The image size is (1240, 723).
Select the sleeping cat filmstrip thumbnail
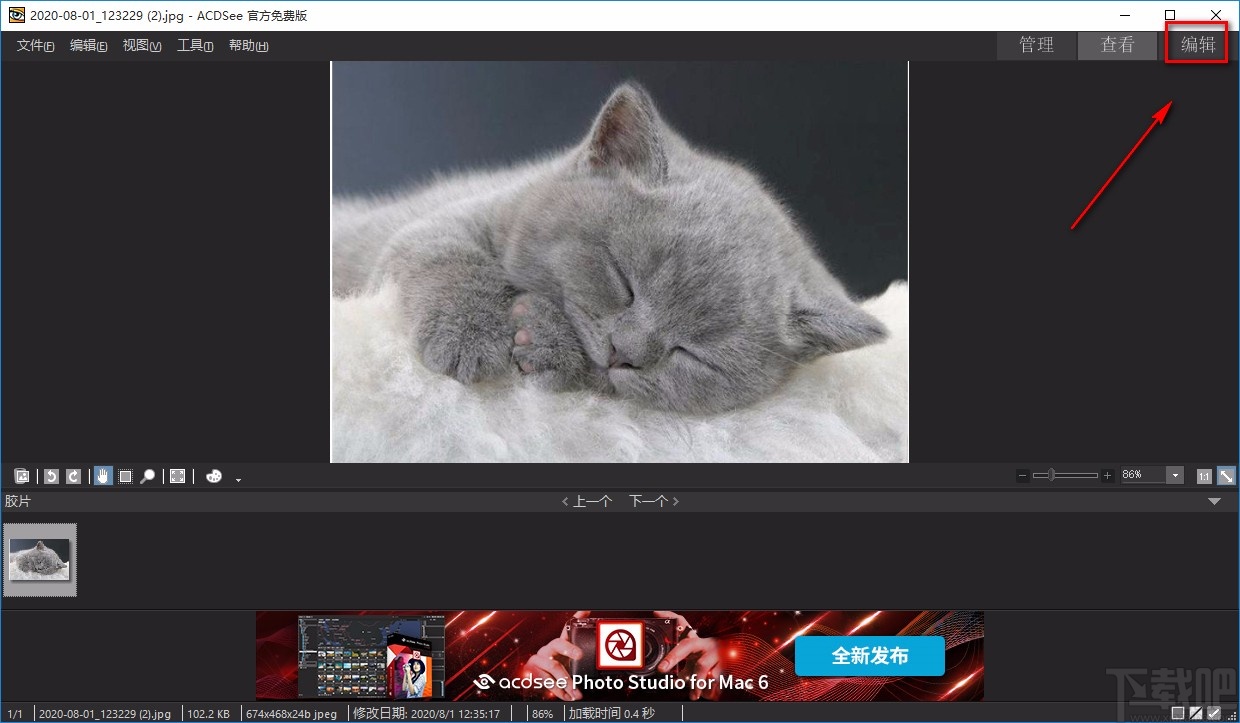(40, 560)
